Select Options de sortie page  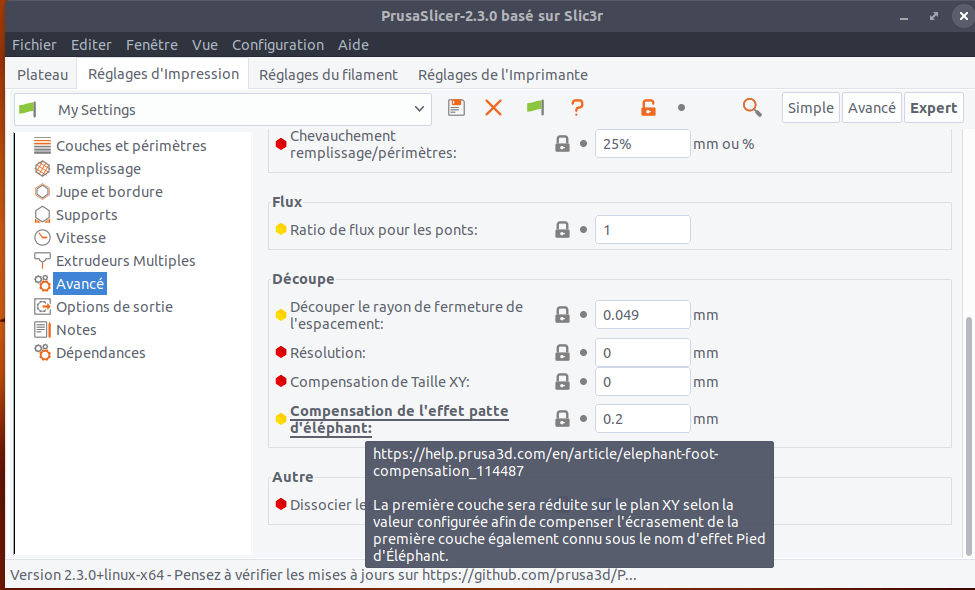114,307
